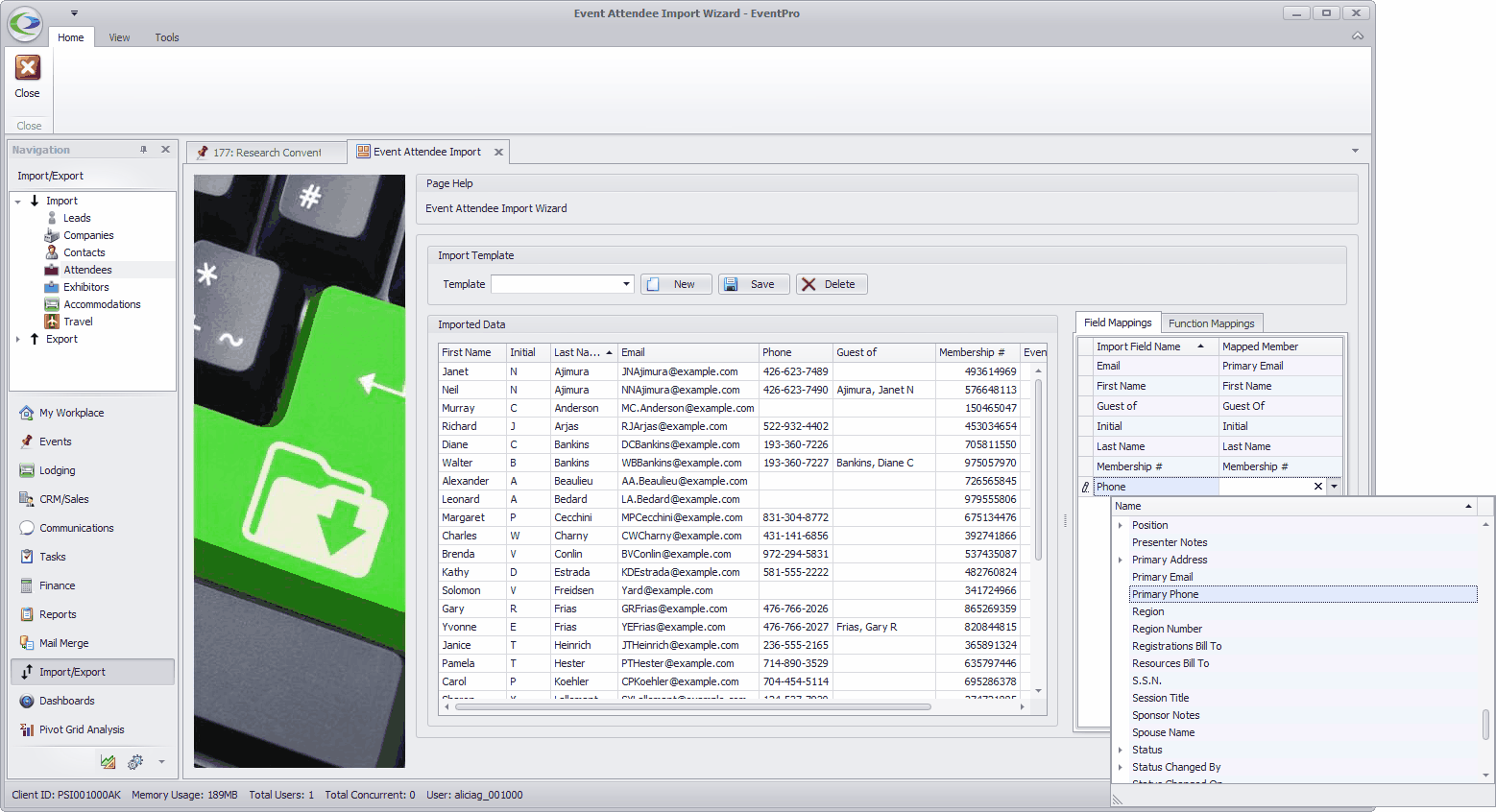Click the imported data vertical scrollbar

tap(1038, 471)
